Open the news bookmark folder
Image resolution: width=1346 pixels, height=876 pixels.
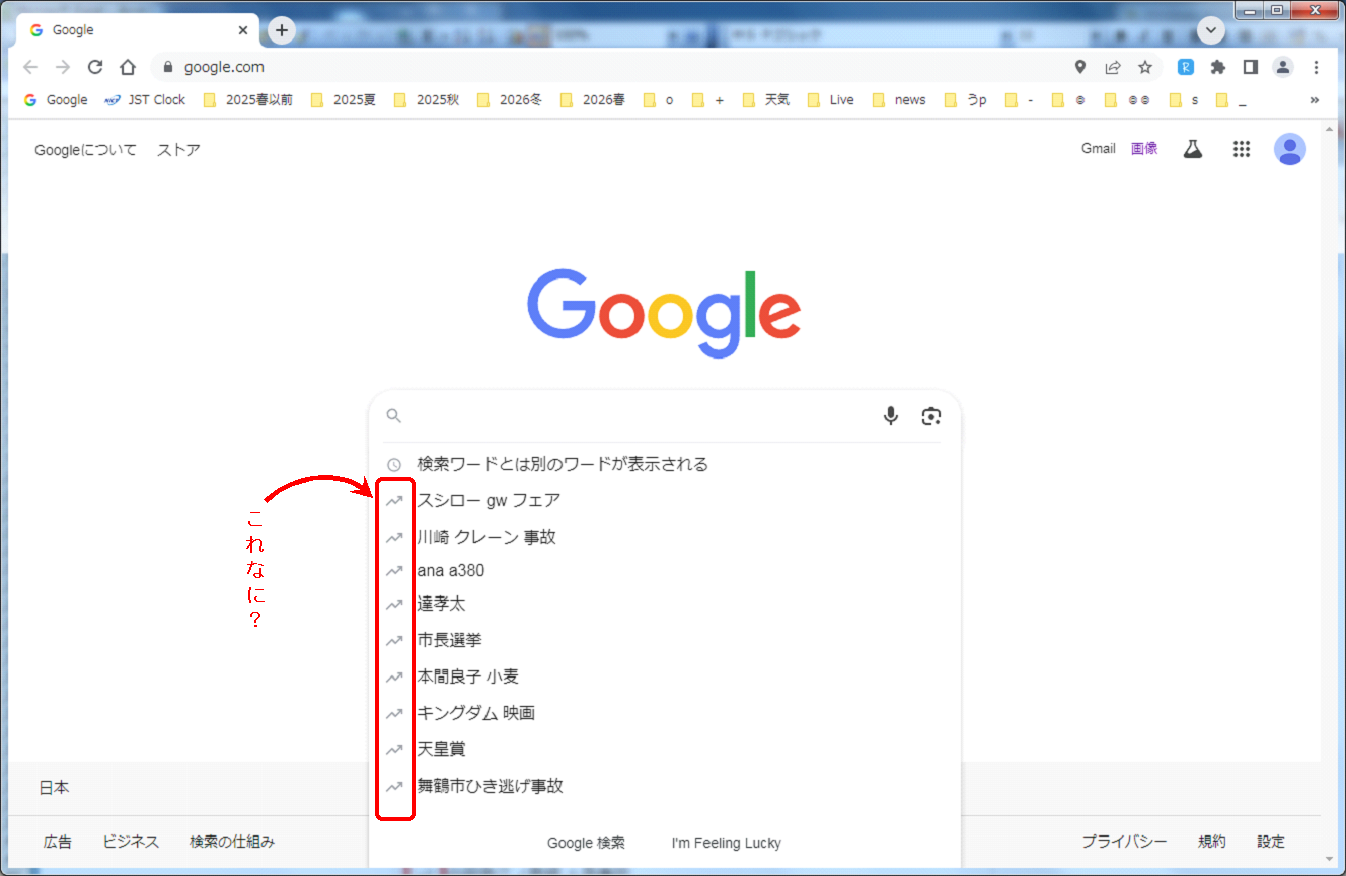[x=899, y=100]
